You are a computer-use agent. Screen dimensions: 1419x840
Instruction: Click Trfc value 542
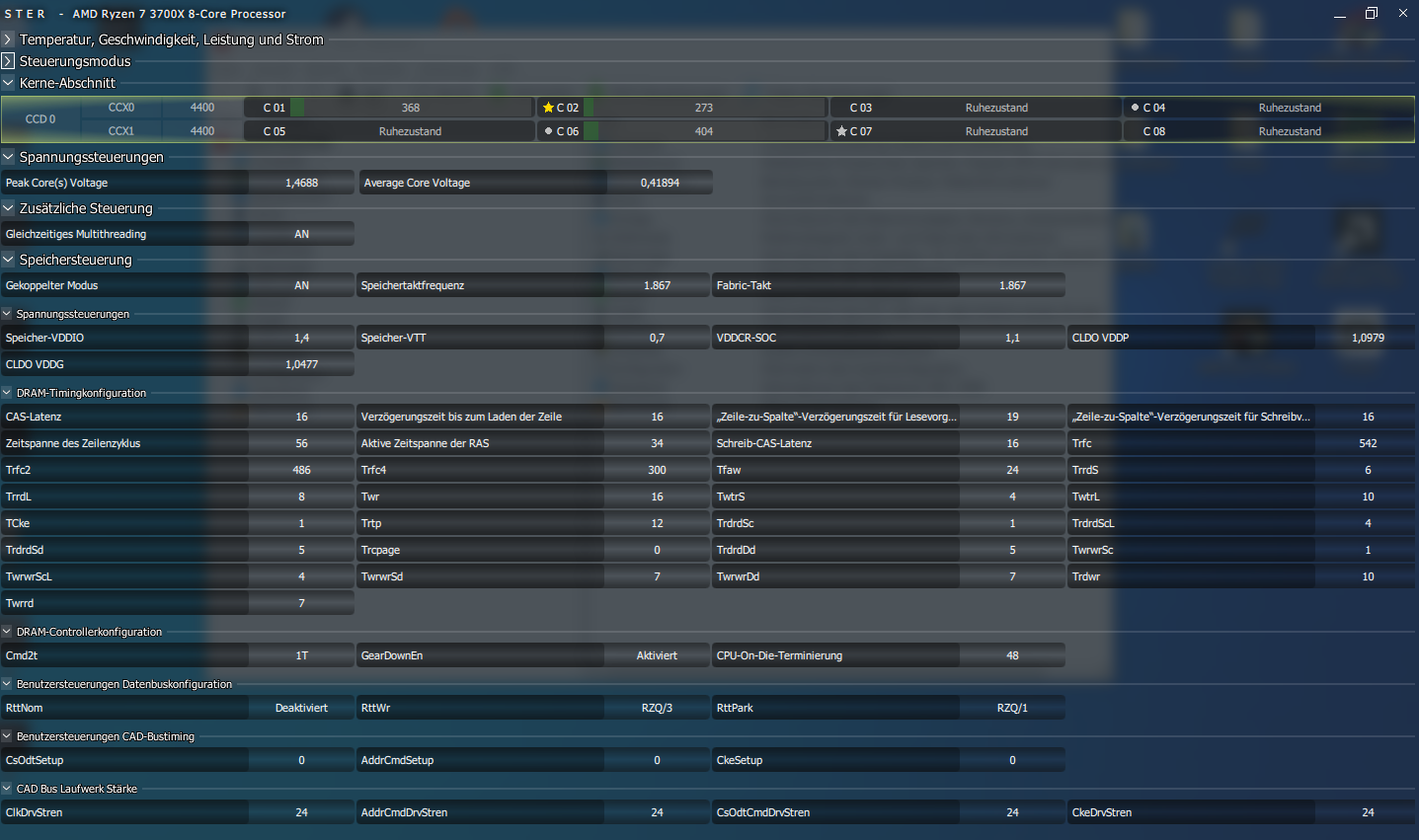[x=1368, y=443]
